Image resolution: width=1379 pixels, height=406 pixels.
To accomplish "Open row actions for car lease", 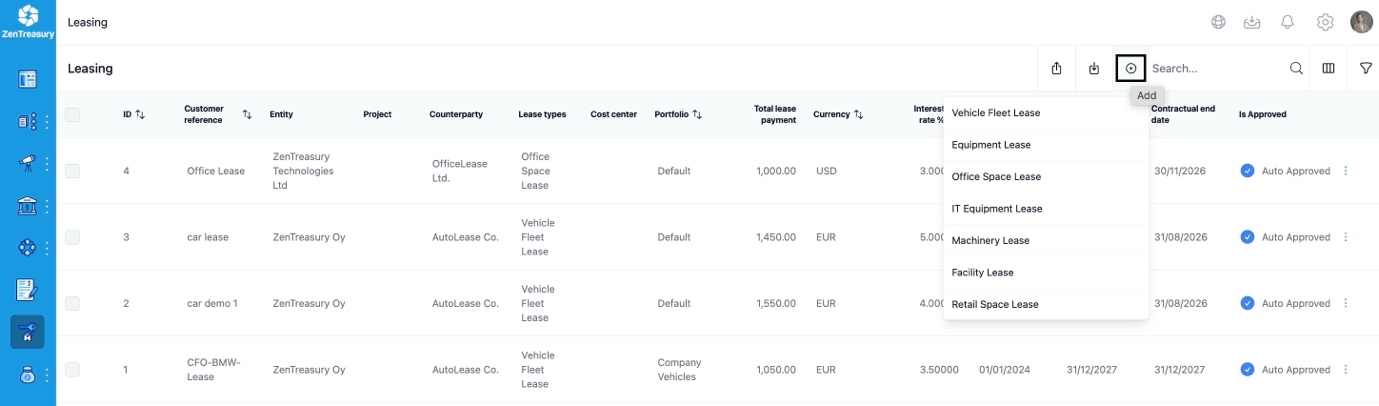I will [1345, 237].
